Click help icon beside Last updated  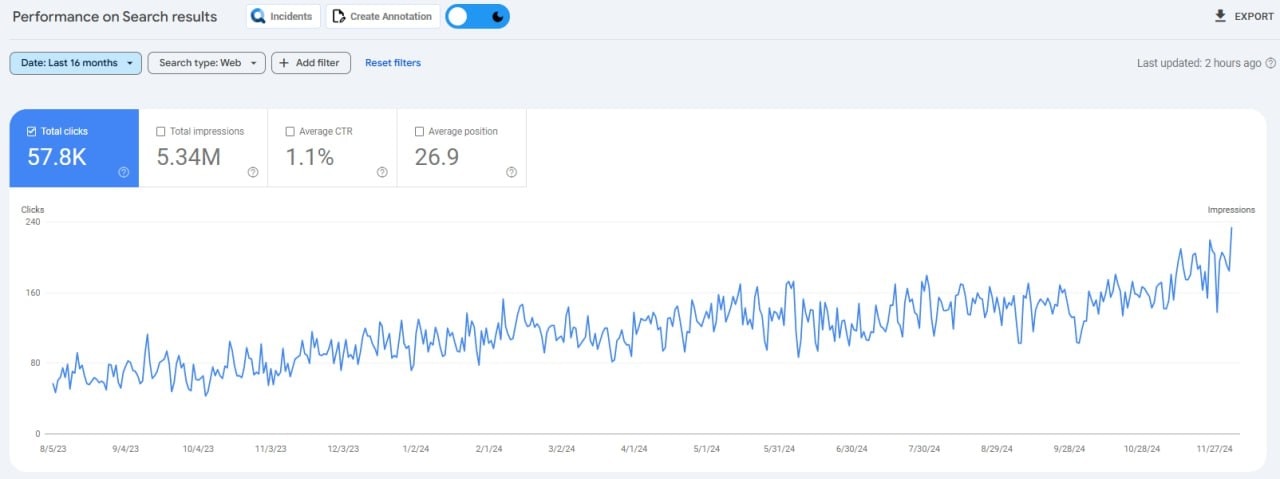pos(1270,63)
